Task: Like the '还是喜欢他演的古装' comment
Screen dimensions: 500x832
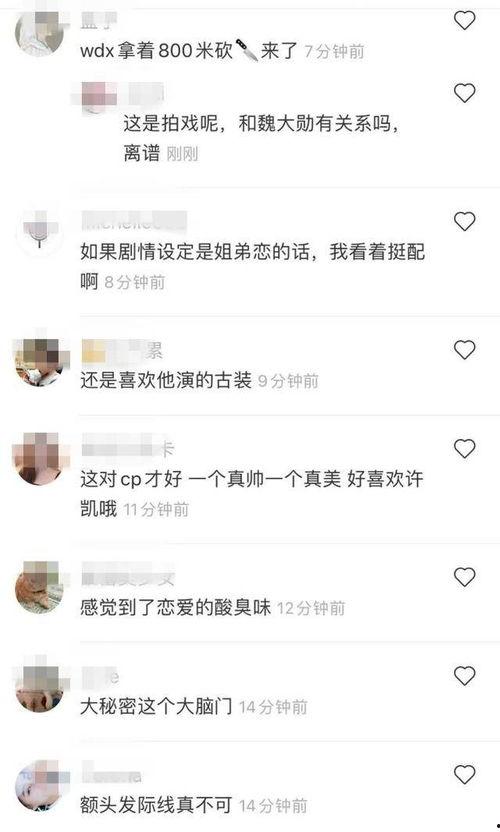Action: click(x=464, y=350)
